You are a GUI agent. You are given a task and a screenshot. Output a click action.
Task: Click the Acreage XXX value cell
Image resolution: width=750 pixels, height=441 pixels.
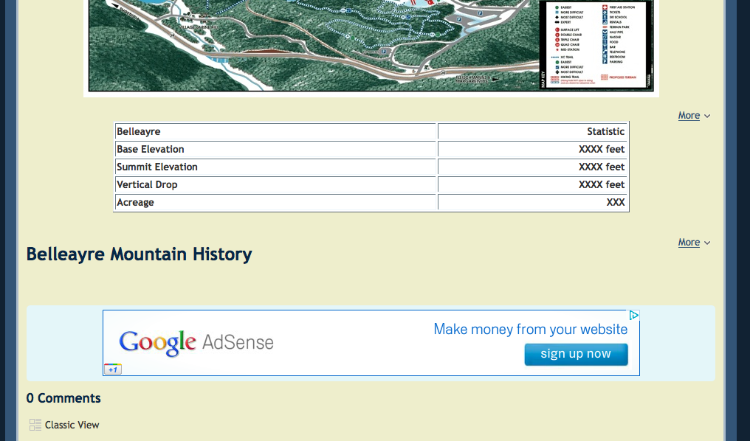(x=615, y=203)
